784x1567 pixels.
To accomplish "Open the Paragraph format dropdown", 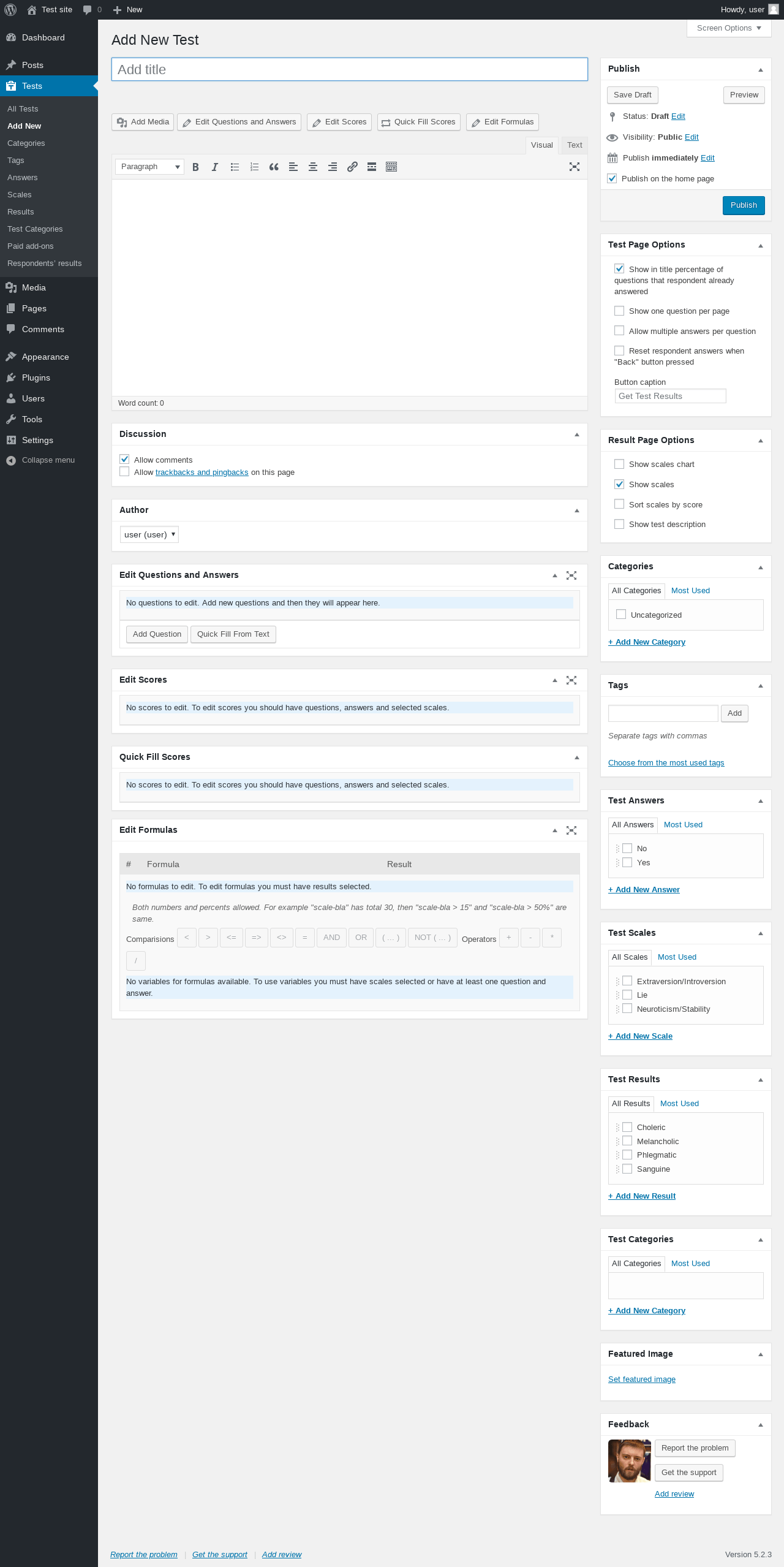I will [150, 167].
